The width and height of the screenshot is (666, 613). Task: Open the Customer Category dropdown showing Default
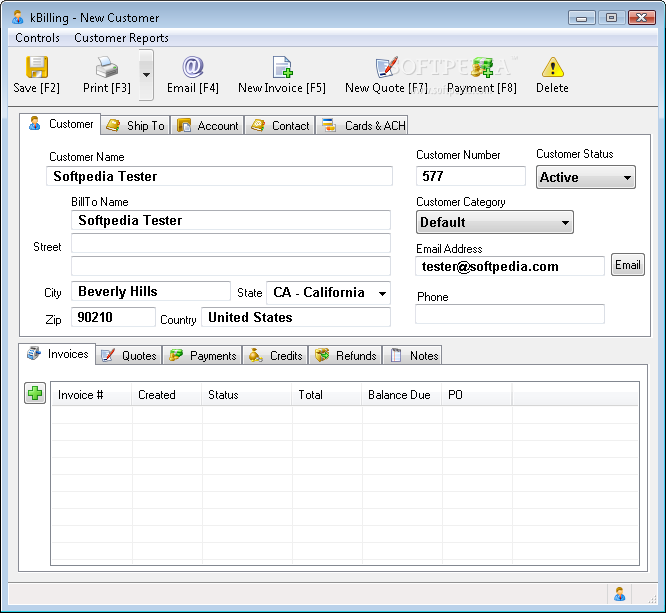[495, 222]
